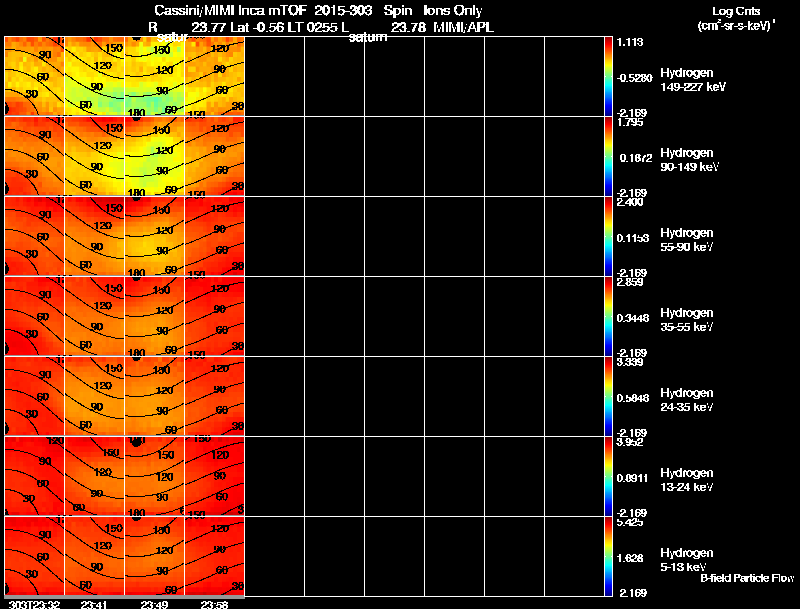Open the 149-227 keV map at 23:41
This screenshot has width=800, height=609.
pyautogui.click(x=94, y=76)
